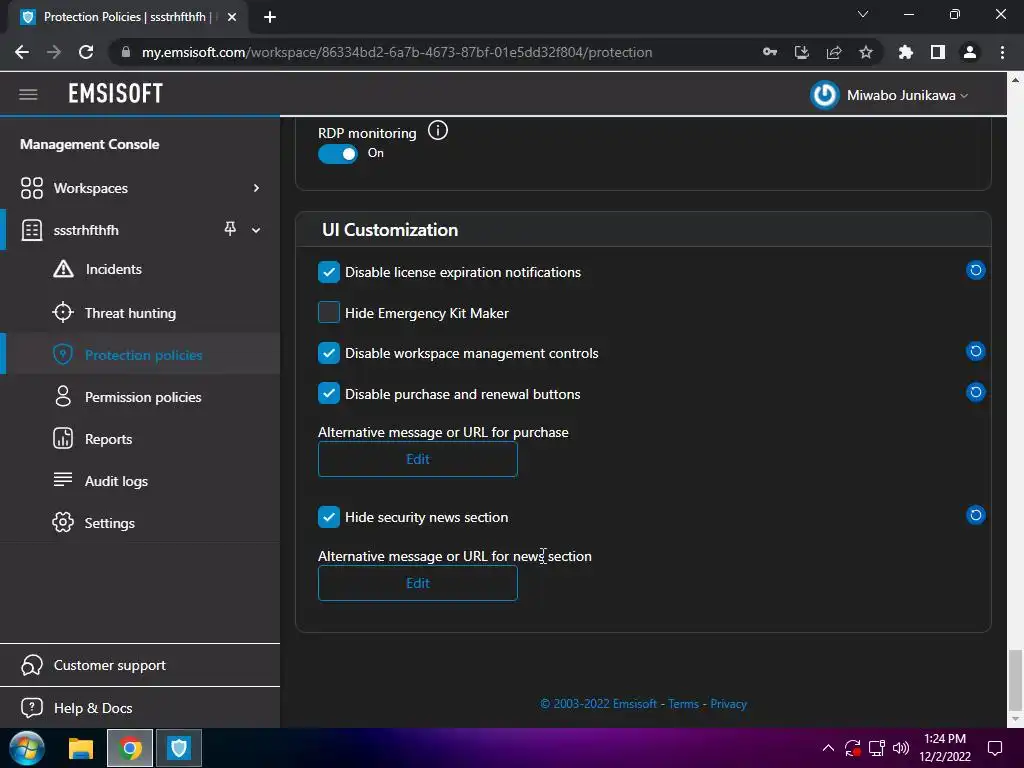The height and width of the screenshot is (768, 1024).
Task: Bookmark this page with the star icon
Action: coord(866,52)
